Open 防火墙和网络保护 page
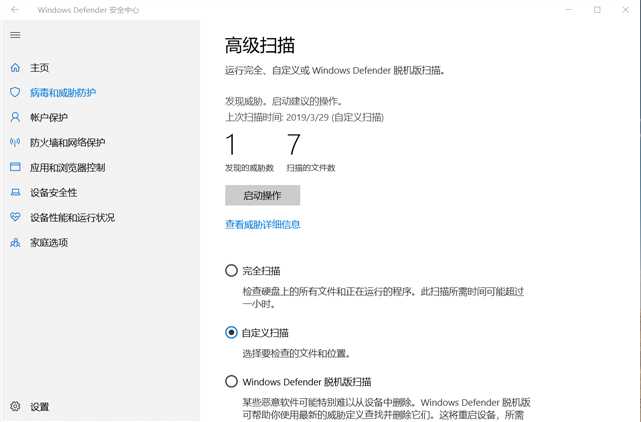641x422 pixels. point(67,143)
